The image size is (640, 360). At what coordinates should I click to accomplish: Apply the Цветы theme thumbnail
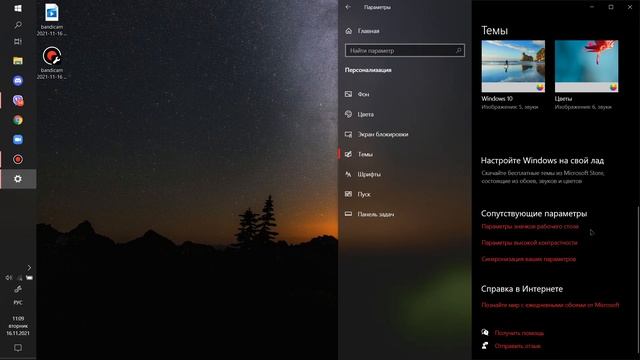587,66
